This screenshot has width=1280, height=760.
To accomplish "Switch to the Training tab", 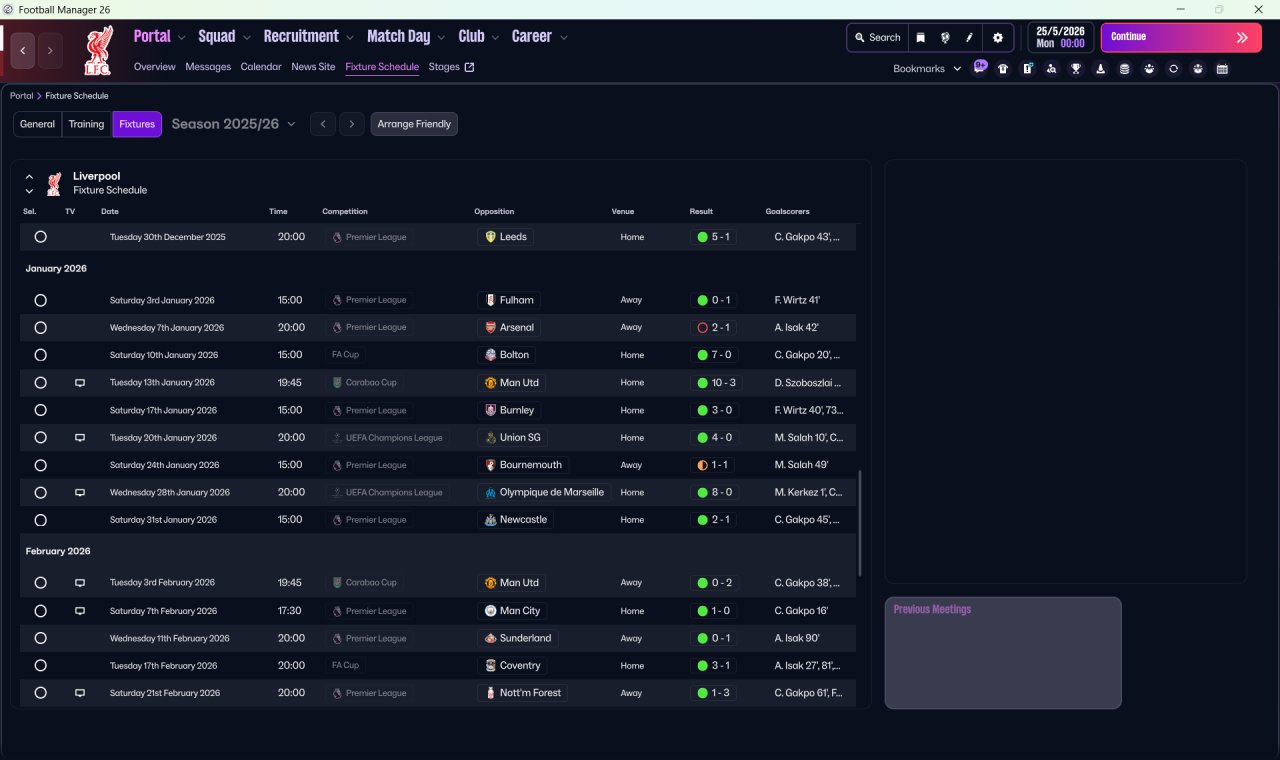I will (x=87, y=124).
